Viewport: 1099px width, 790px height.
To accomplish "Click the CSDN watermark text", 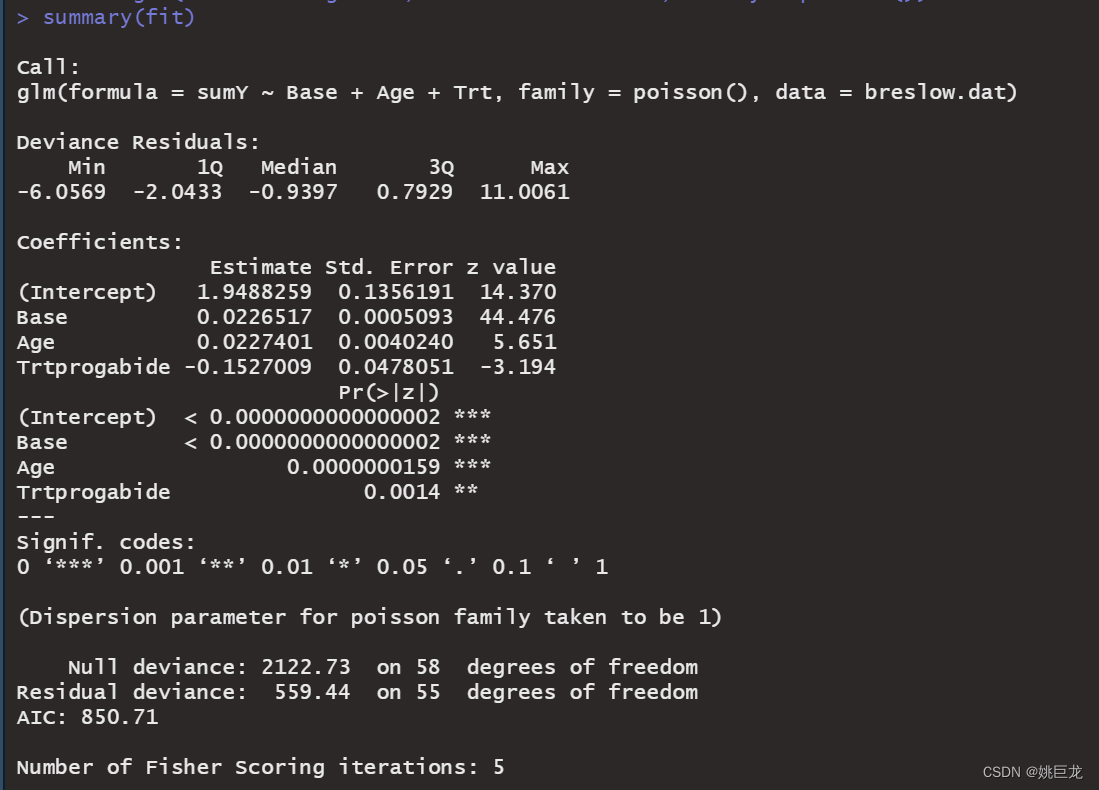I will tap(1032, 772).
